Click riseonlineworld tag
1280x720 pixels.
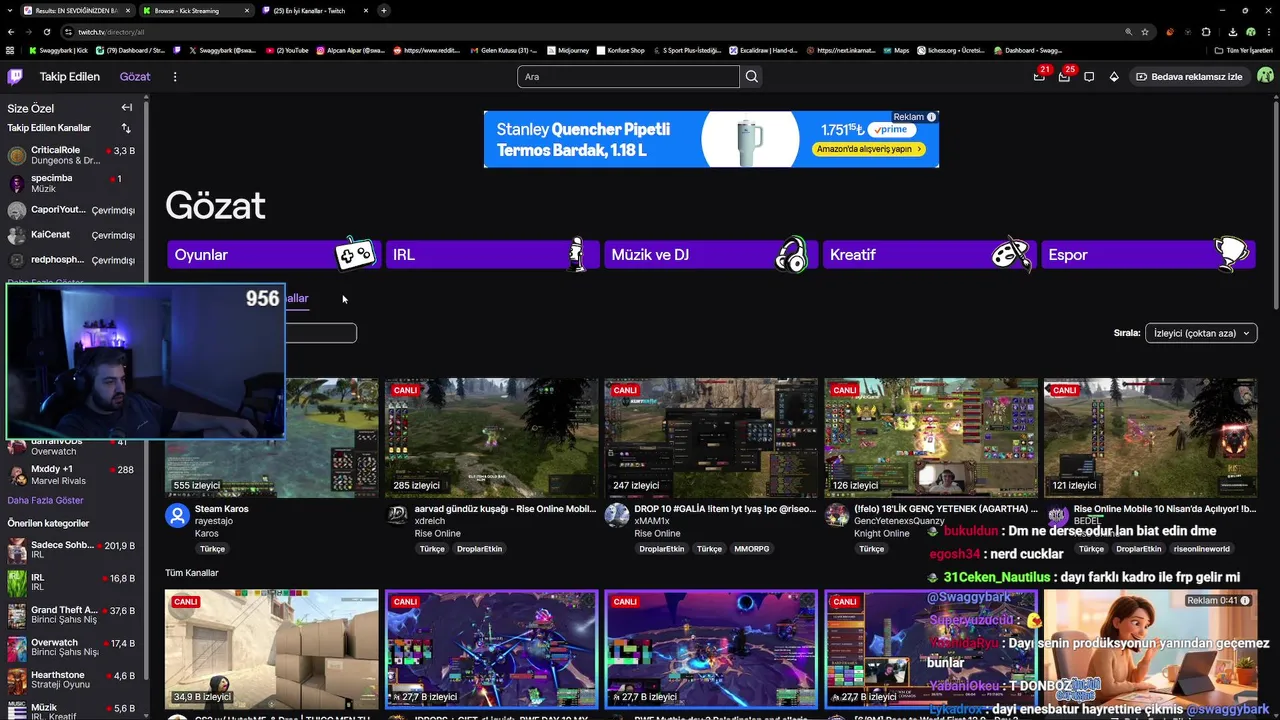point(1202,549)
